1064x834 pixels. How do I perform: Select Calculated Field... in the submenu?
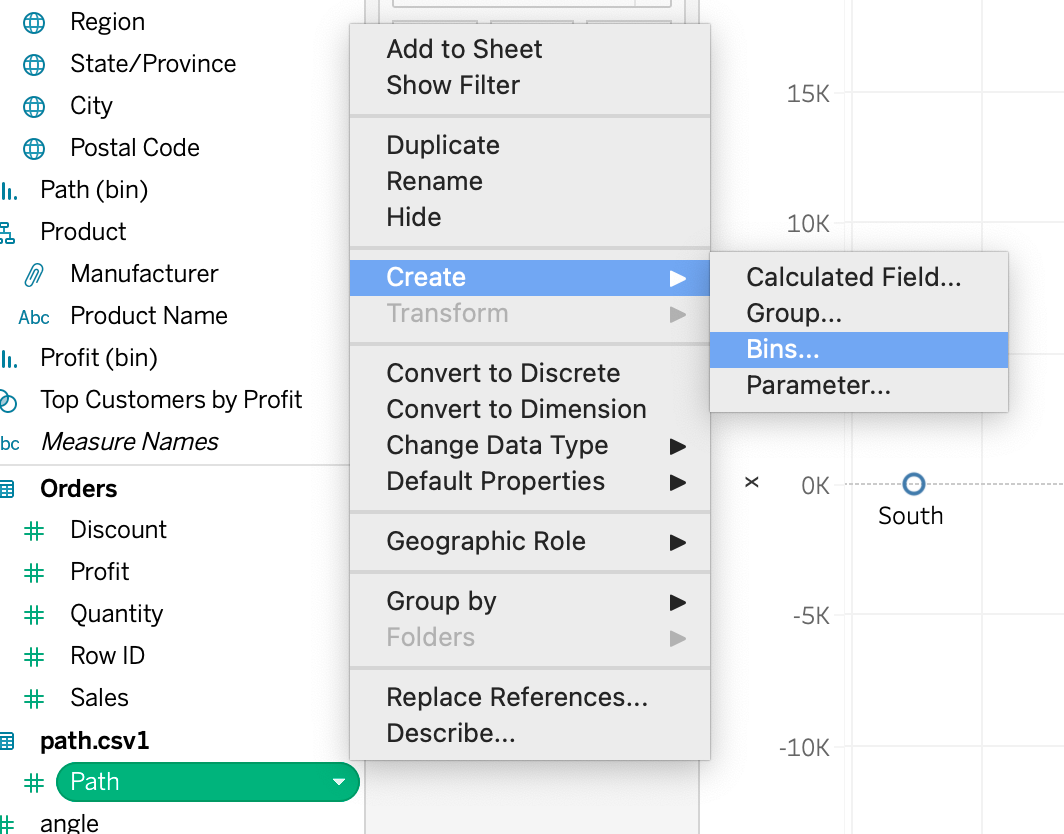click(x=853, y=277)
